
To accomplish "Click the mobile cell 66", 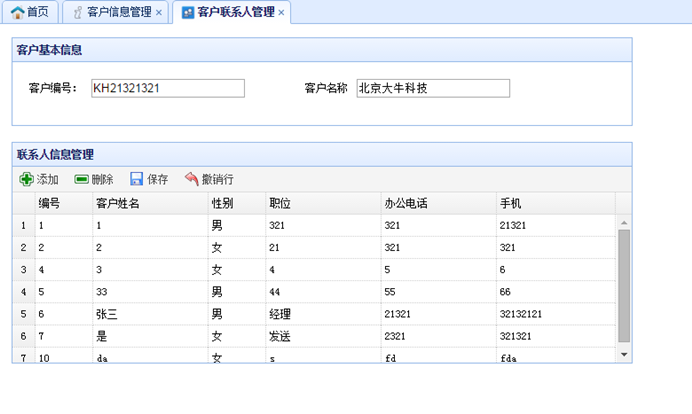I will click(x=556, y=292).
